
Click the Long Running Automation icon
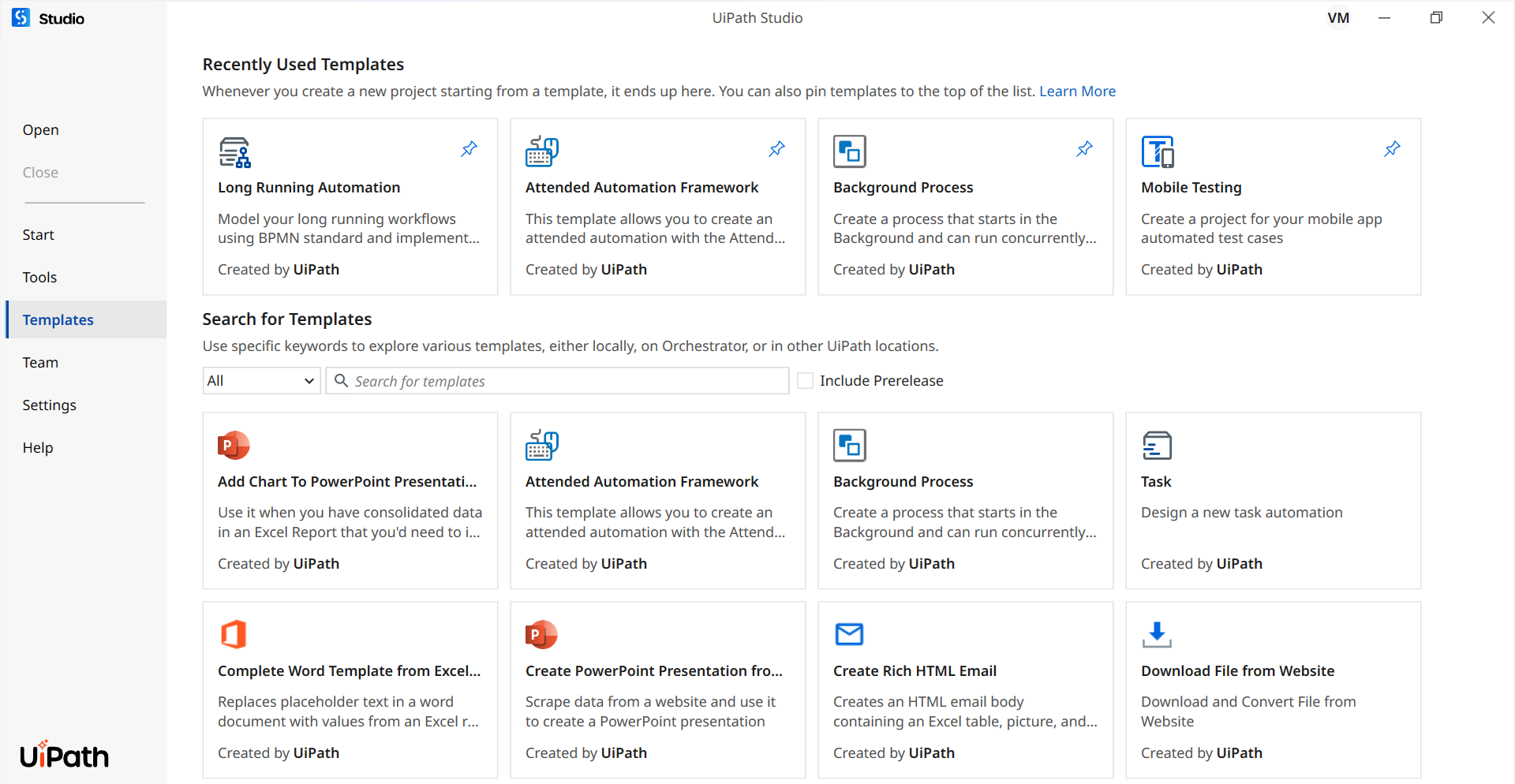click(234, 151)
